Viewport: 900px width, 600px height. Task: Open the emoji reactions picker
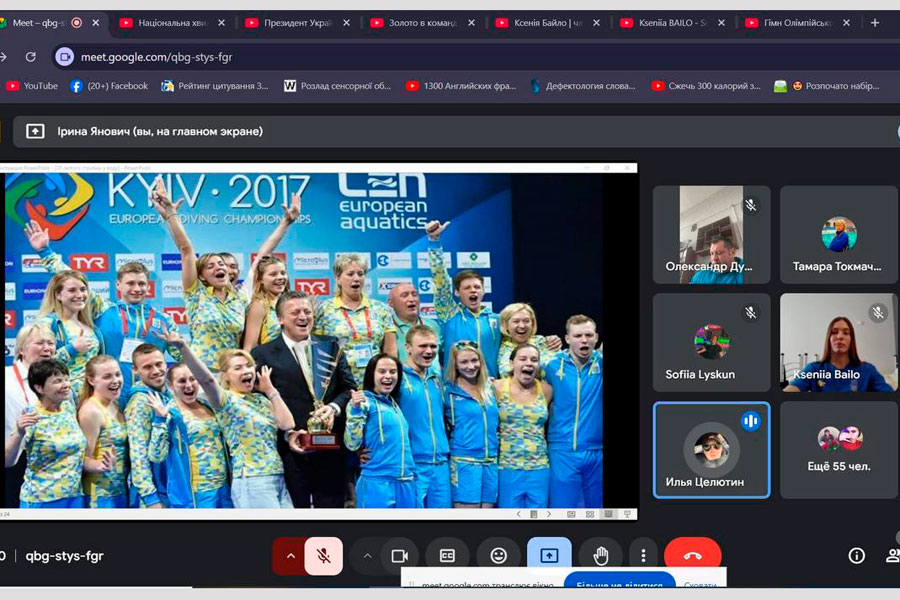click(x=498, y=556)
